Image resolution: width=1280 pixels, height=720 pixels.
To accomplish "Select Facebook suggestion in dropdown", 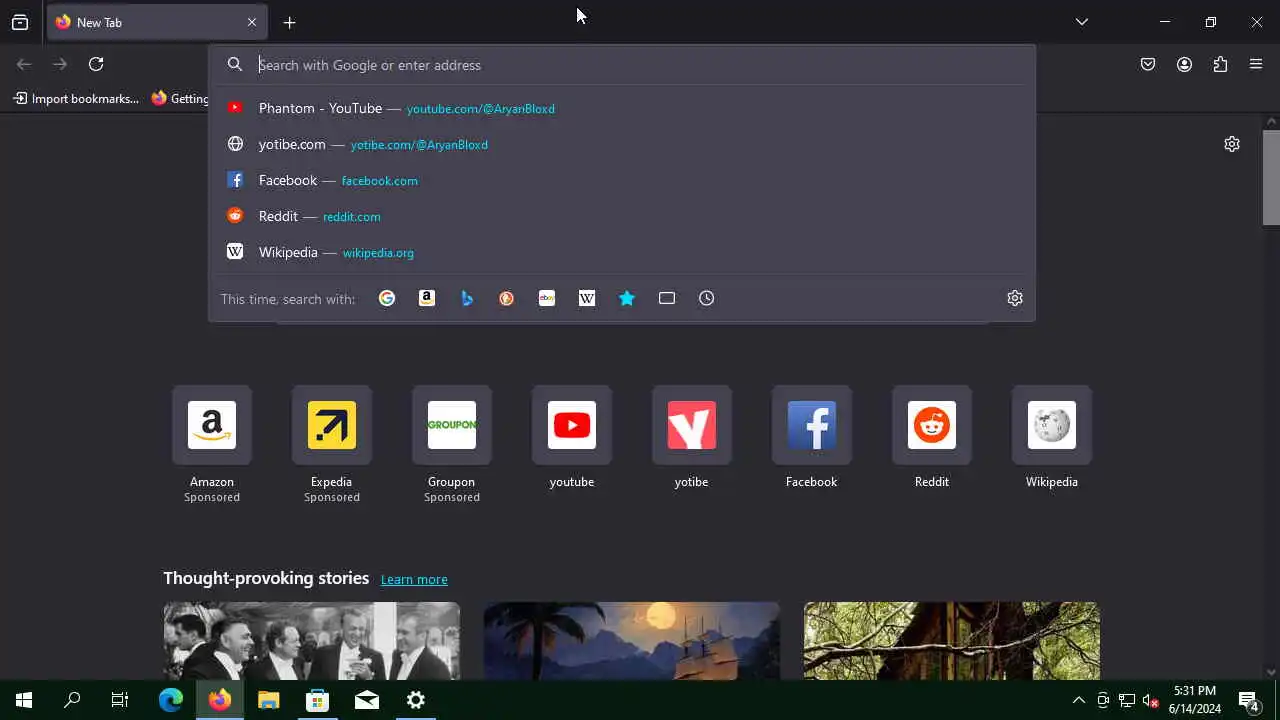I will tap(622, 180).
